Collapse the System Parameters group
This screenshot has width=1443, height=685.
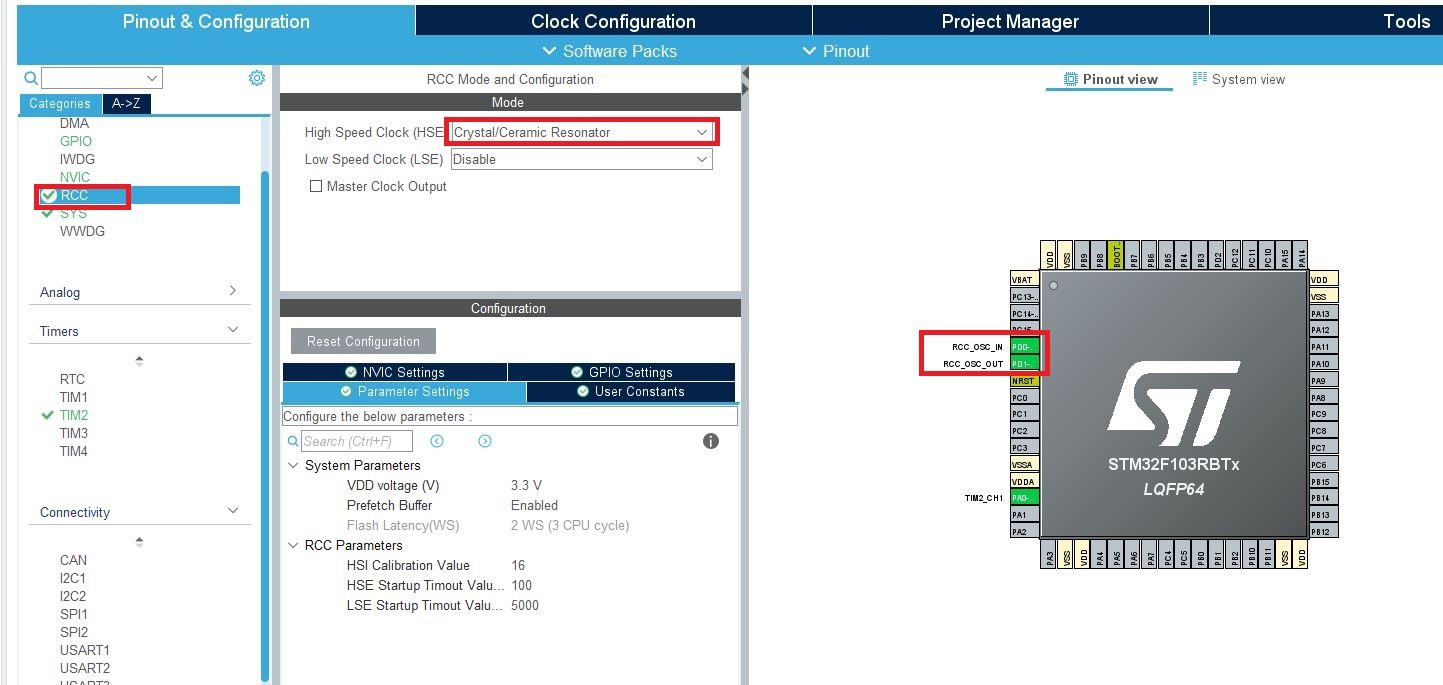pos(293,465)
